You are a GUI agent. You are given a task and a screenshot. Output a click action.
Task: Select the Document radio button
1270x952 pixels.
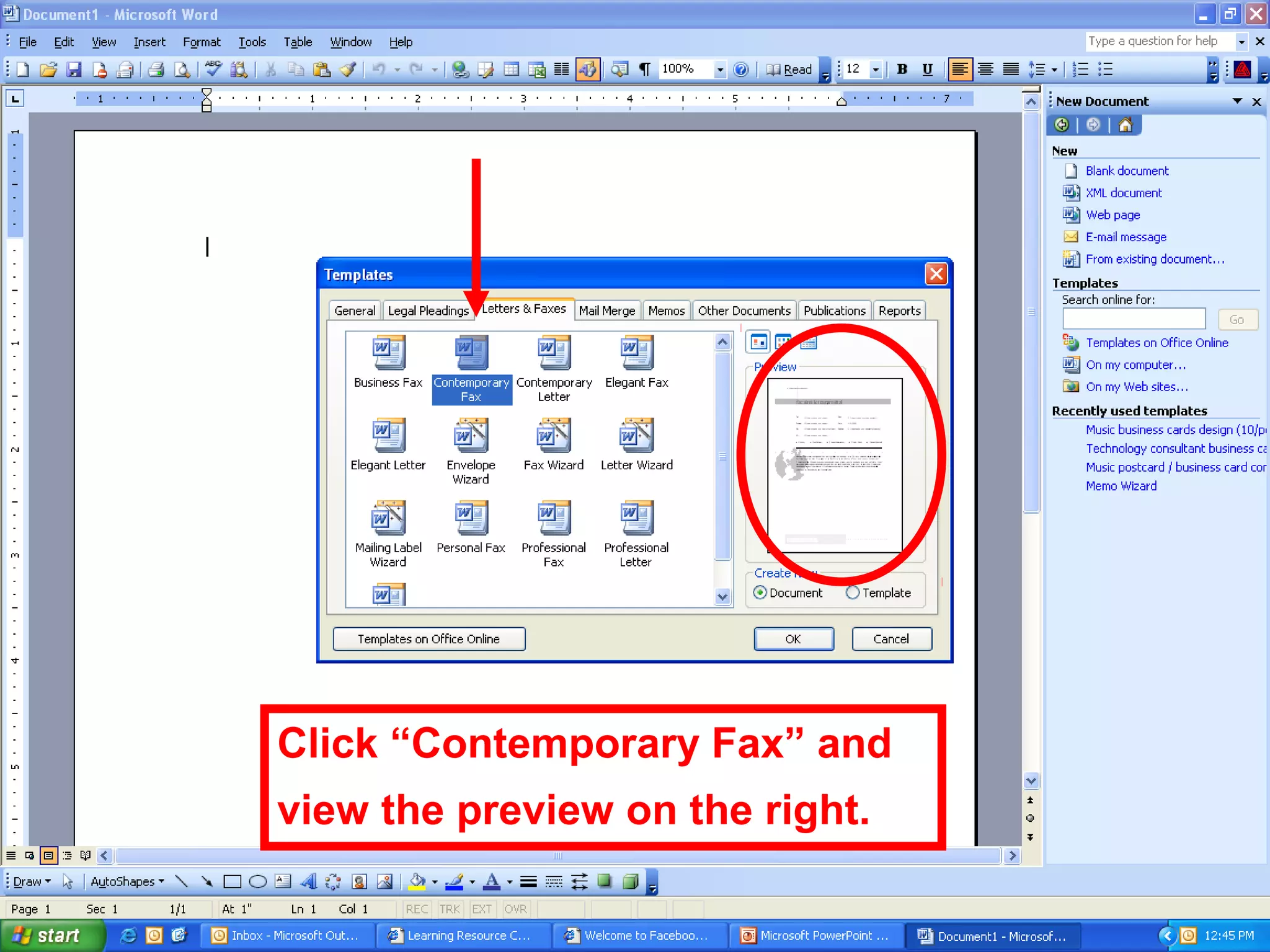pos(760,593)
